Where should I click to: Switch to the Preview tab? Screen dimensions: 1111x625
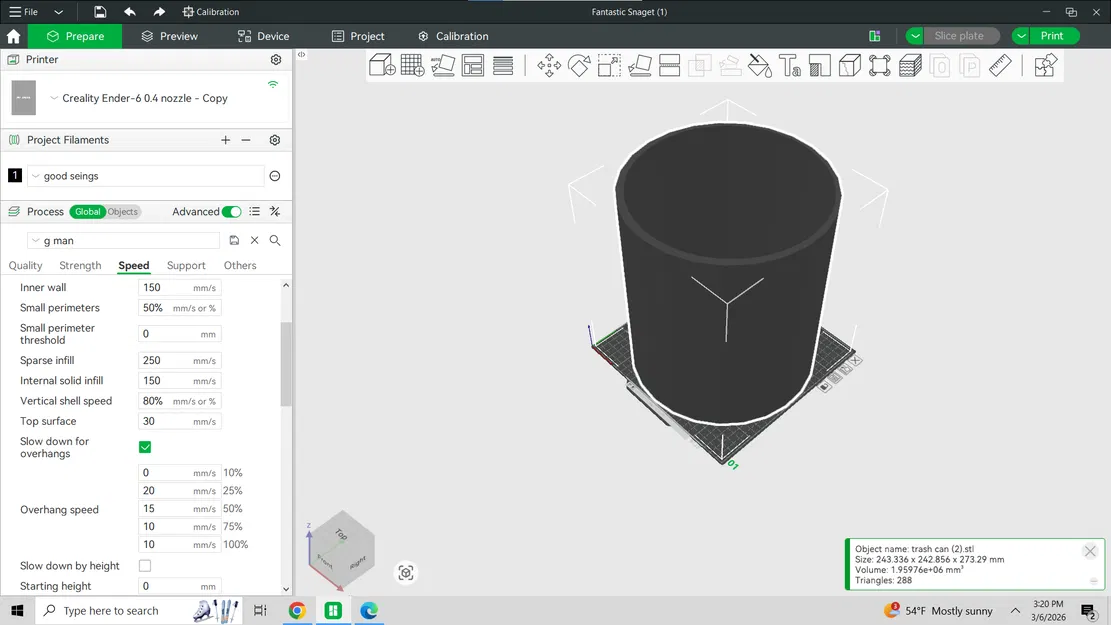coord(169,36)
